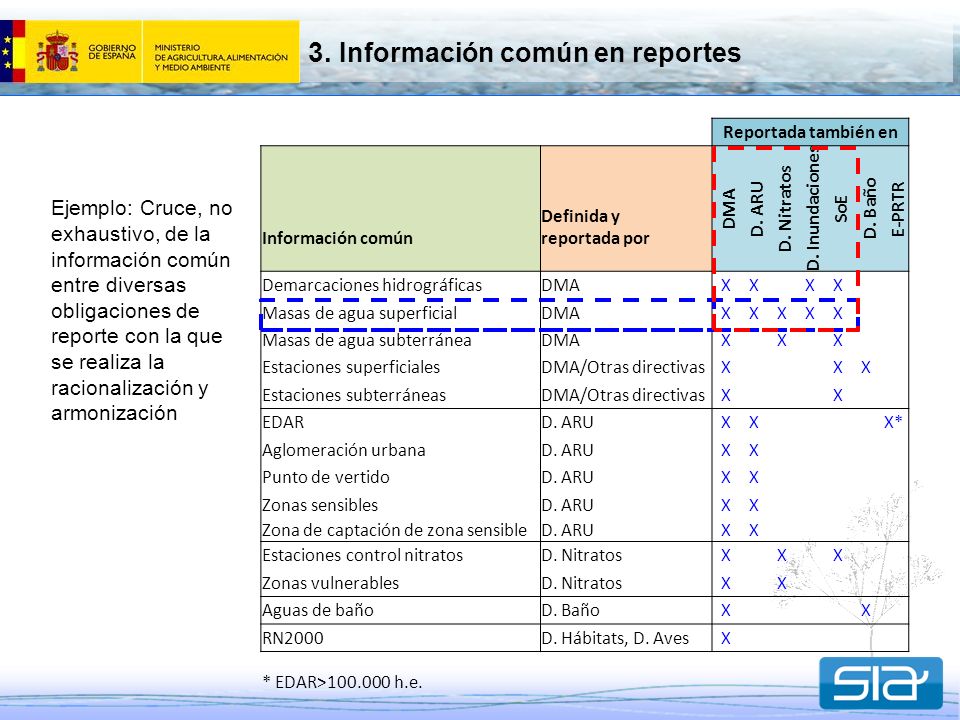This screenshot has height=720, width=960.
Task: Click the 'Estaciones control nitratos' row label
Action: (362, 555)
